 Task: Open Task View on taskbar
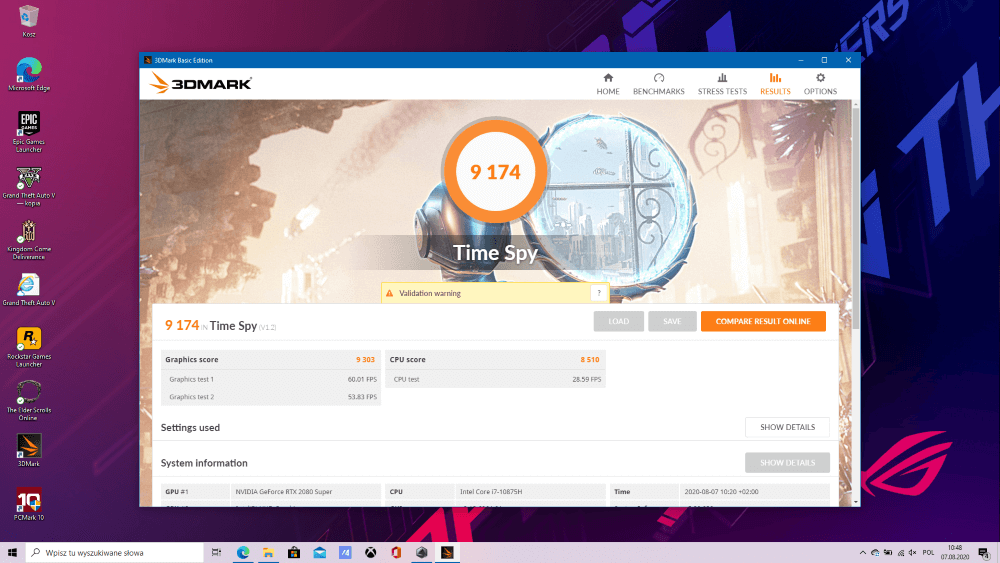(x=216, y=553)
